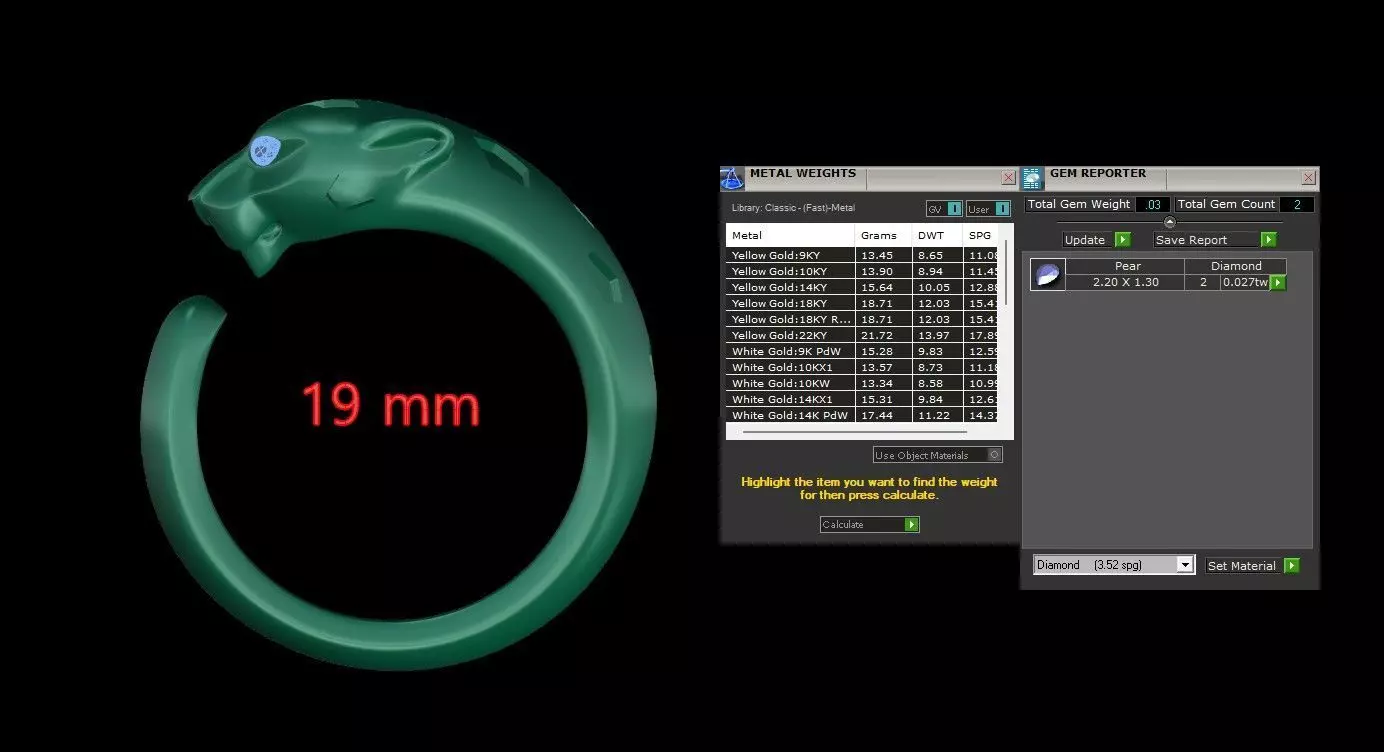Screen dimensions: 1384x752
Task: Enable Use Object Materials option
Action: (938, 455)
